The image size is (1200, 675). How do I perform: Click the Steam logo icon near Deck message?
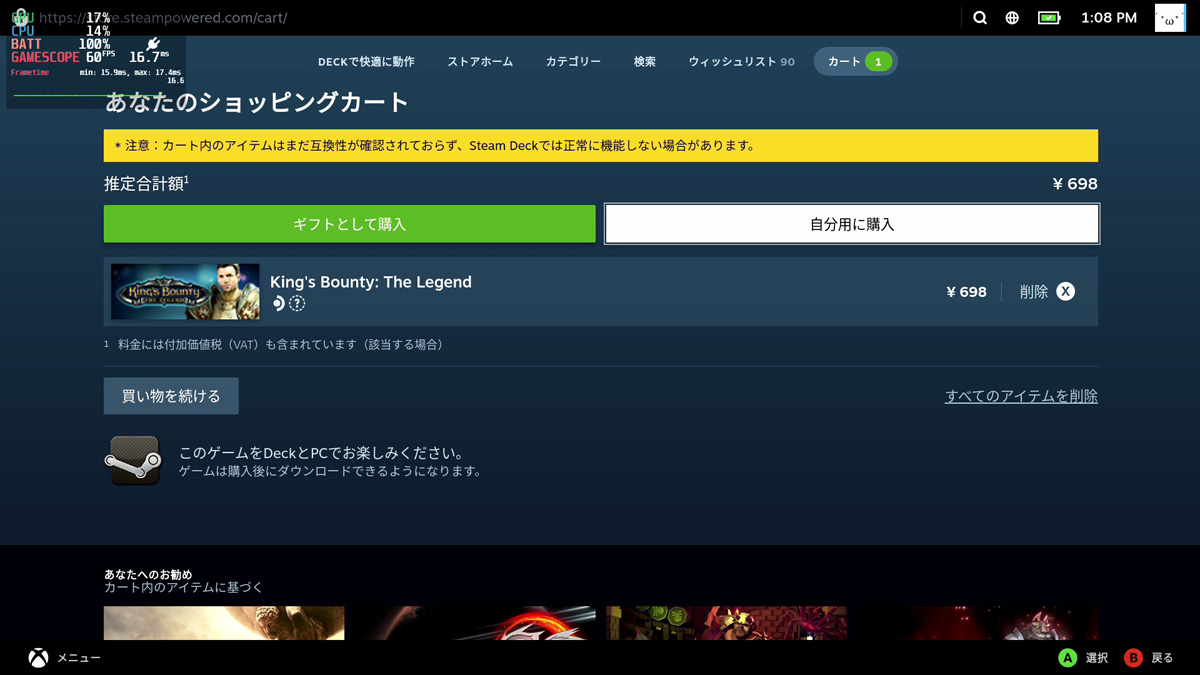(134, 461)
